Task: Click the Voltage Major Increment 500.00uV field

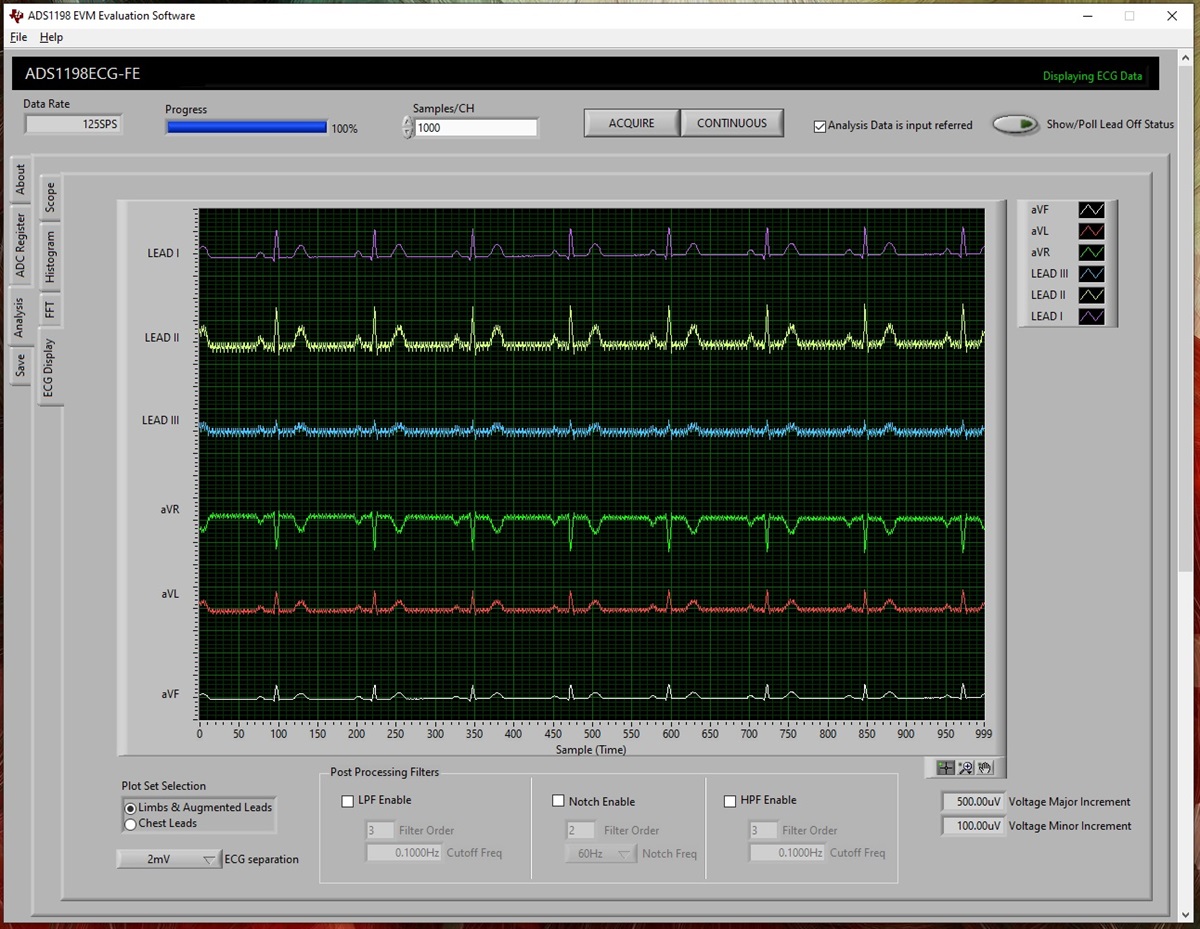Action: point(973,802)
